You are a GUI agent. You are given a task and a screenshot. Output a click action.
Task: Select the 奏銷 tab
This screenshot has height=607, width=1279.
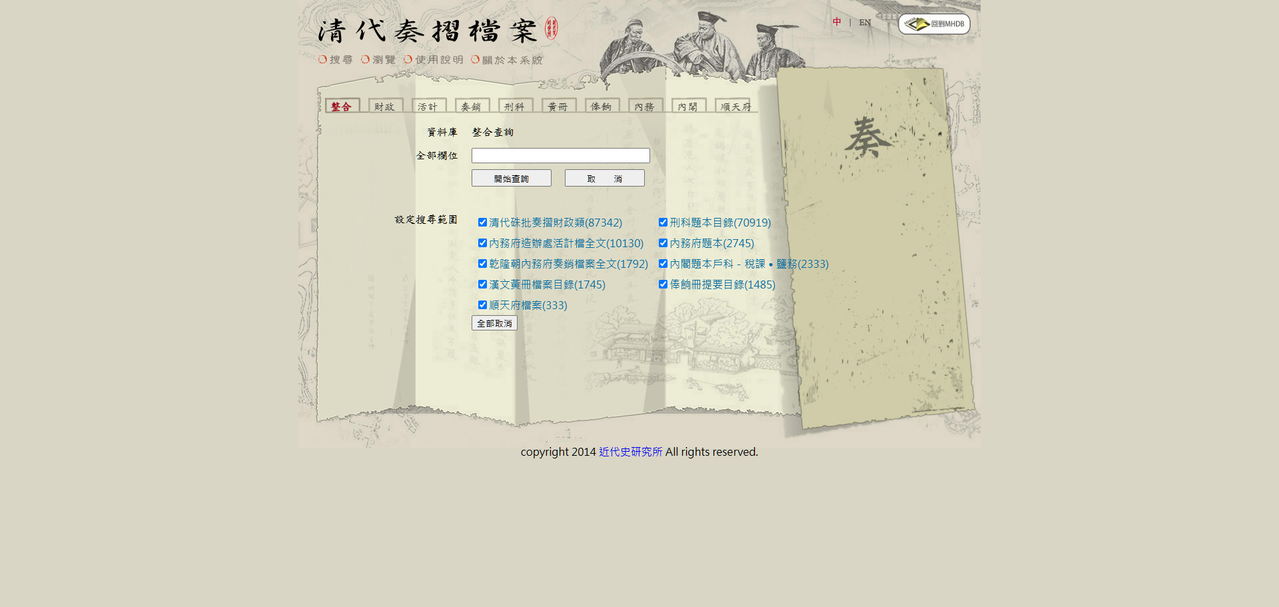pos(472,106)
